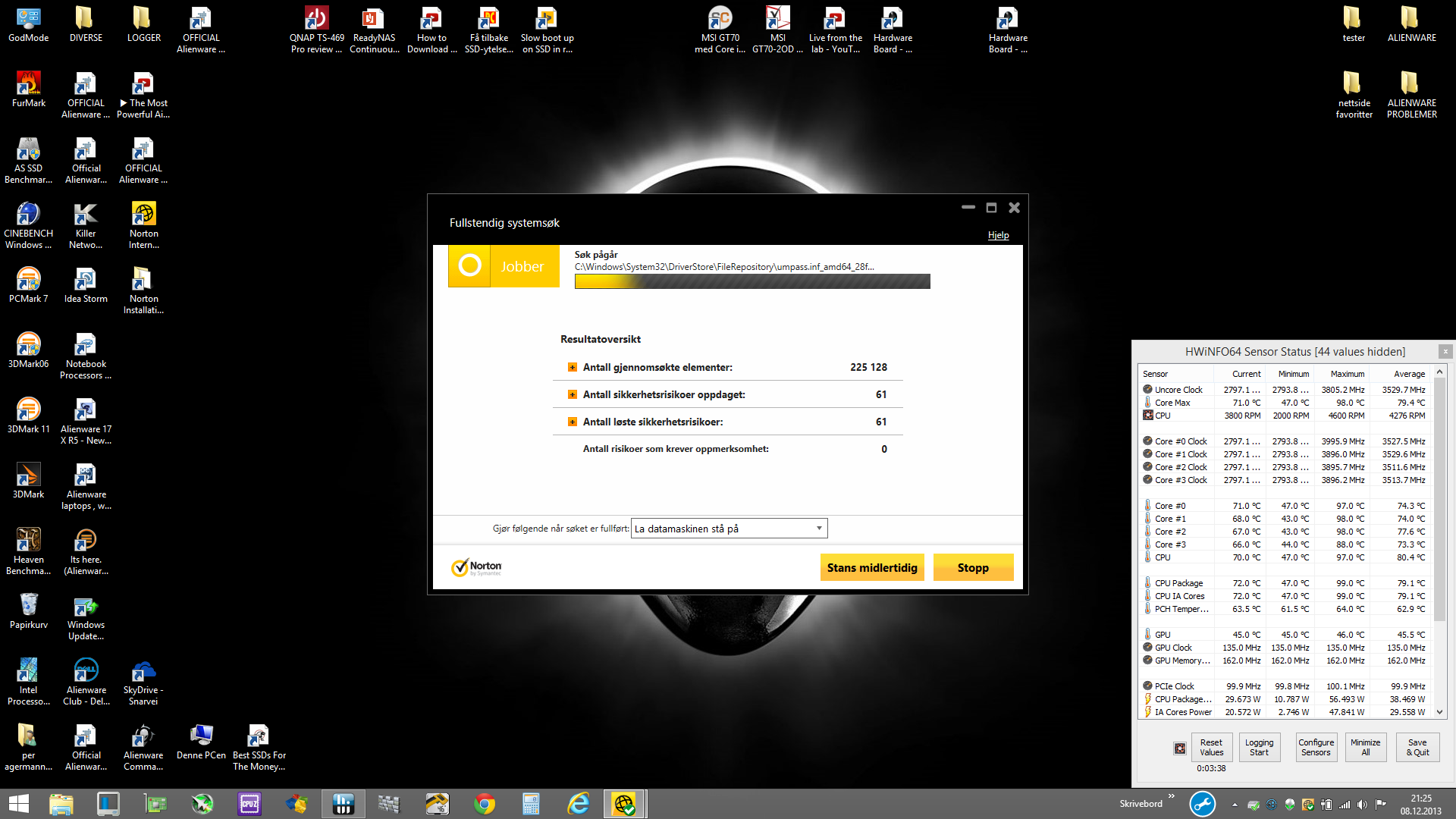Image resolution: width=1456 pixels, height=819 pixels.
Task: Expand Antall sikkerhetsrisikoer oppdaget row
Action: coord(573,394)
